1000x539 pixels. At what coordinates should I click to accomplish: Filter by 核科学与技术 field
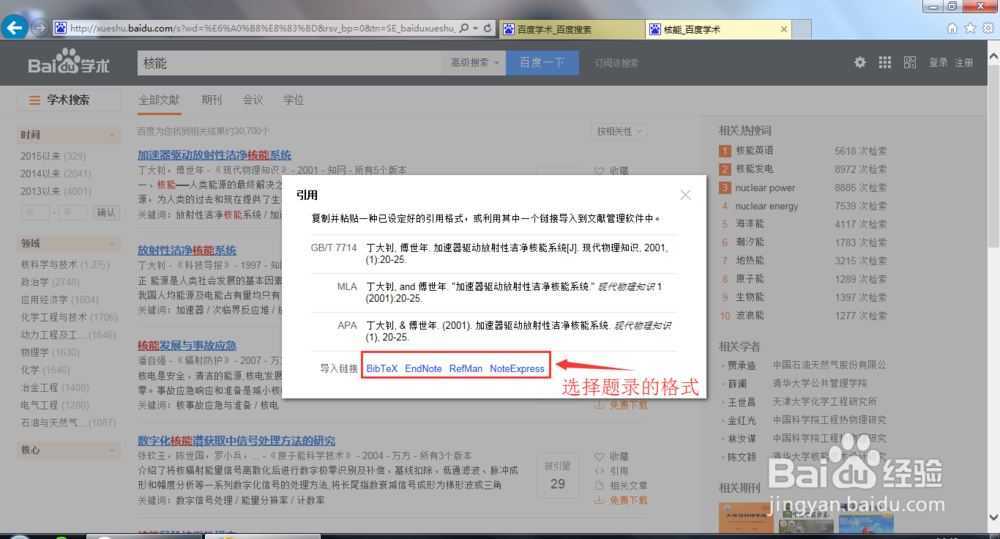click(65, 265)
